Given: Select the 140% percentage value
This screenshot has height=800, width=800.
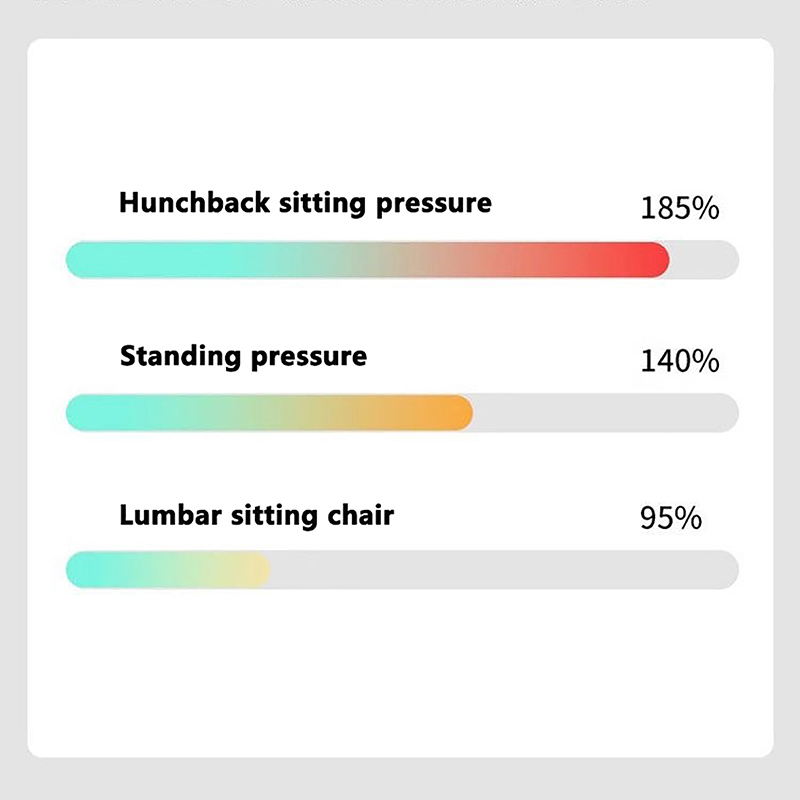Looking at the screenshot, I should [679, 361].
